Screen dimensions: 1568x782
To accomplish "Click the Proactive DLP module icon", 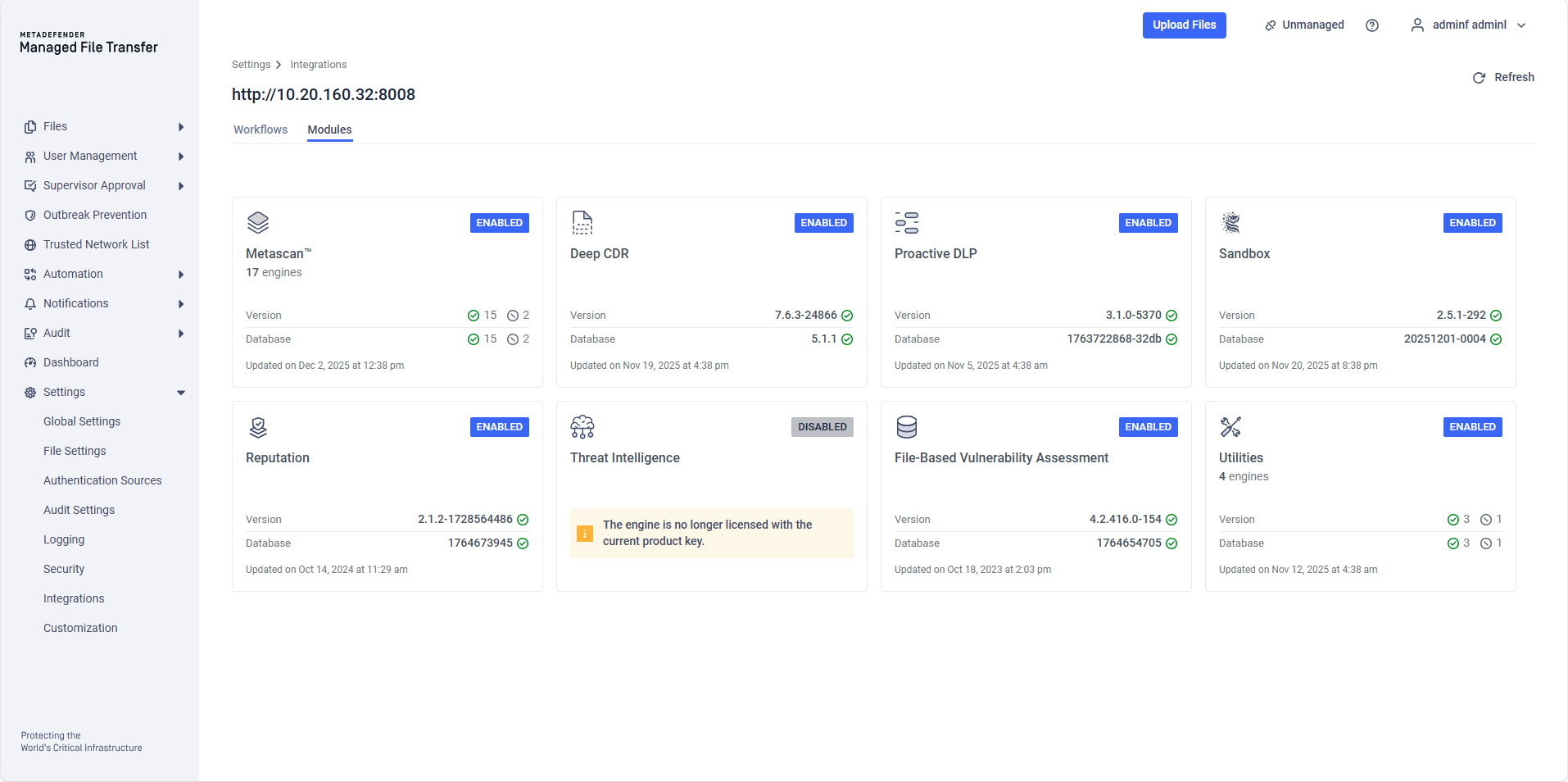I will (x=906, y=222).
